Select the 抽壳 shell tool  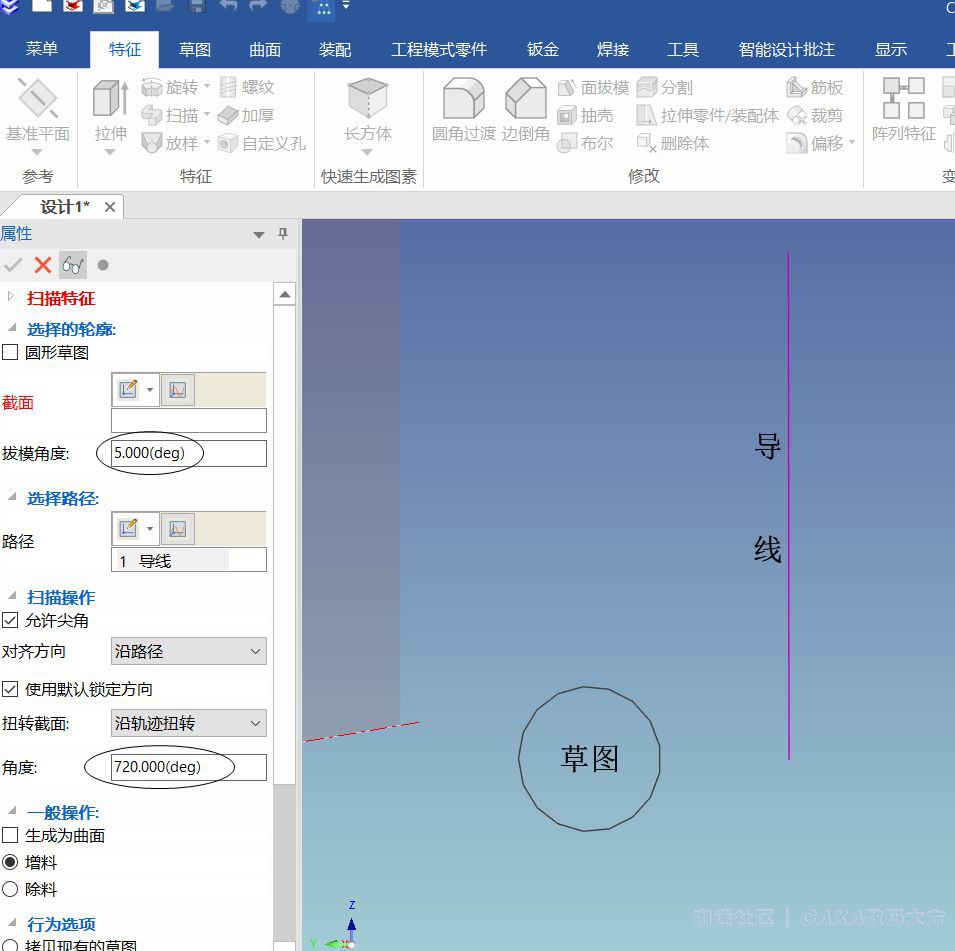(x=585, y=115)
